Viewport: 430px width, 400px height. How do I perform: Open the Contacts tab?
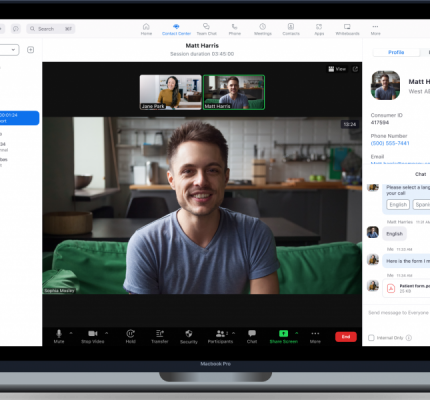291,29
